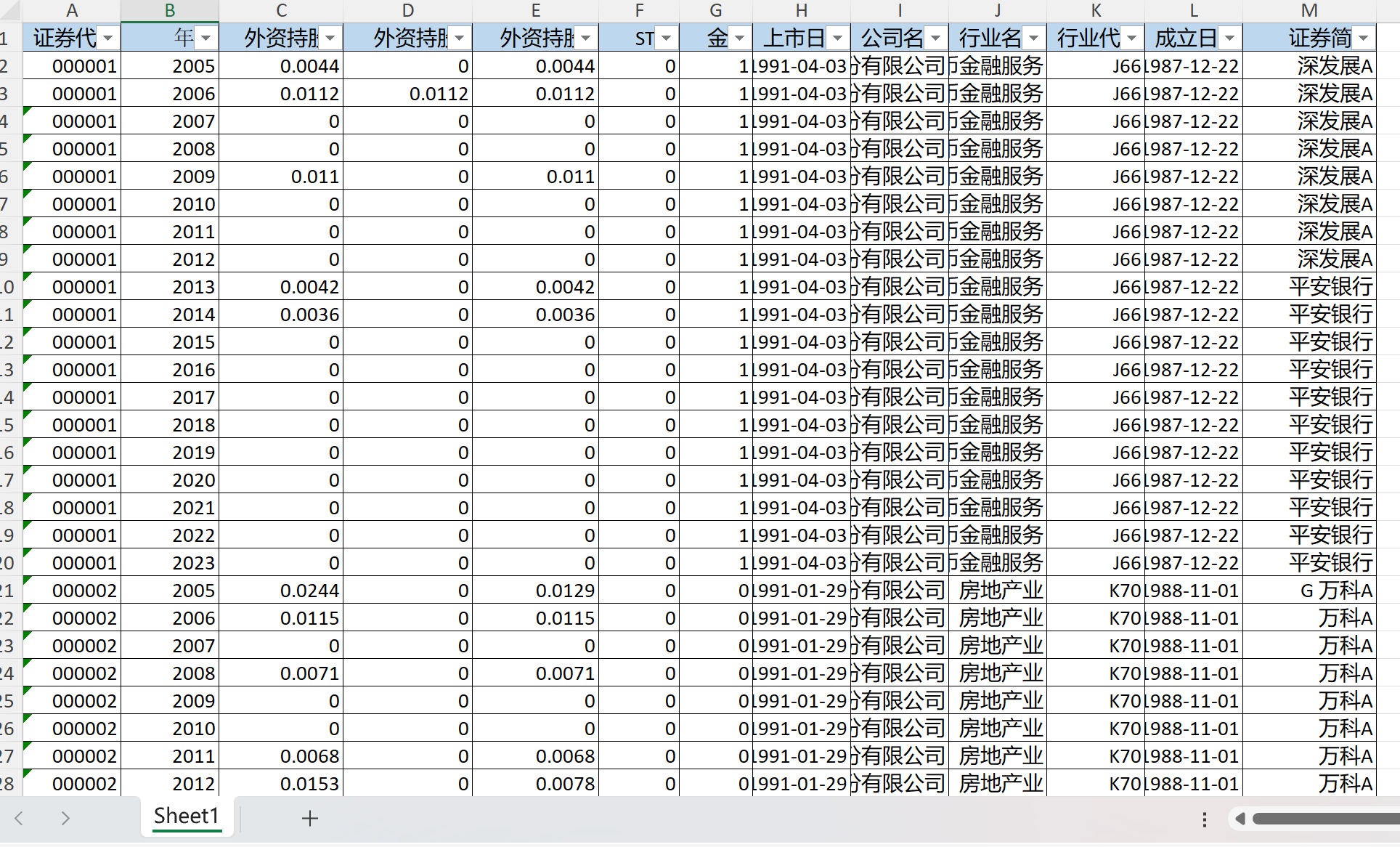Open filter dropdown for ST column F
The width and height of the screenshot is (1400, 847).
pos(667,38)
